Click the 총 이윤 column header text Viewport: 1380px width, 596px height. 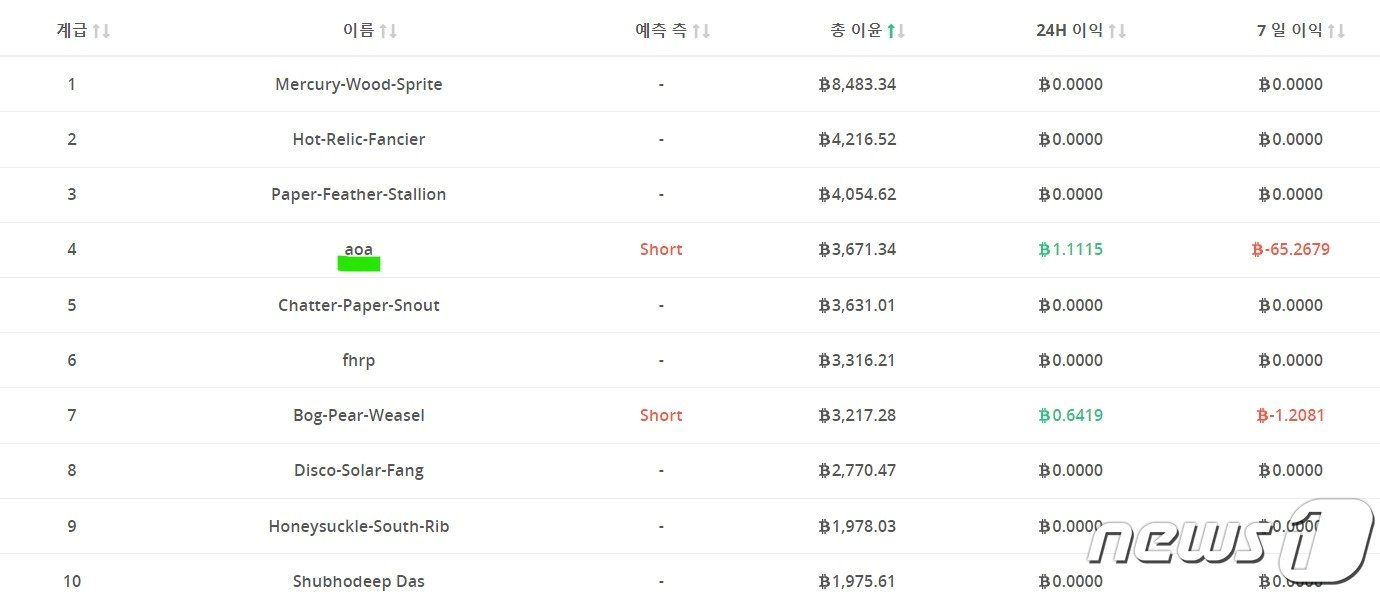[855, 31]
